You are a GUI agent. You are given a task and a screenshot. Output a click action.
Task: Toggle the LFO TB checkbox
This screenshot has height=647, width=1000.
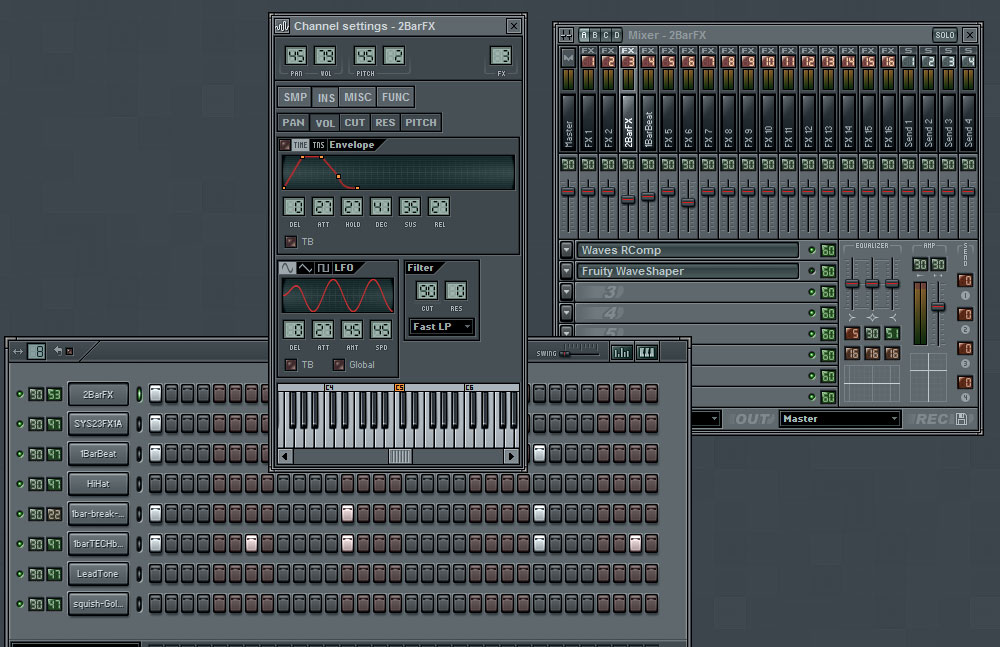tap(291, 365)
